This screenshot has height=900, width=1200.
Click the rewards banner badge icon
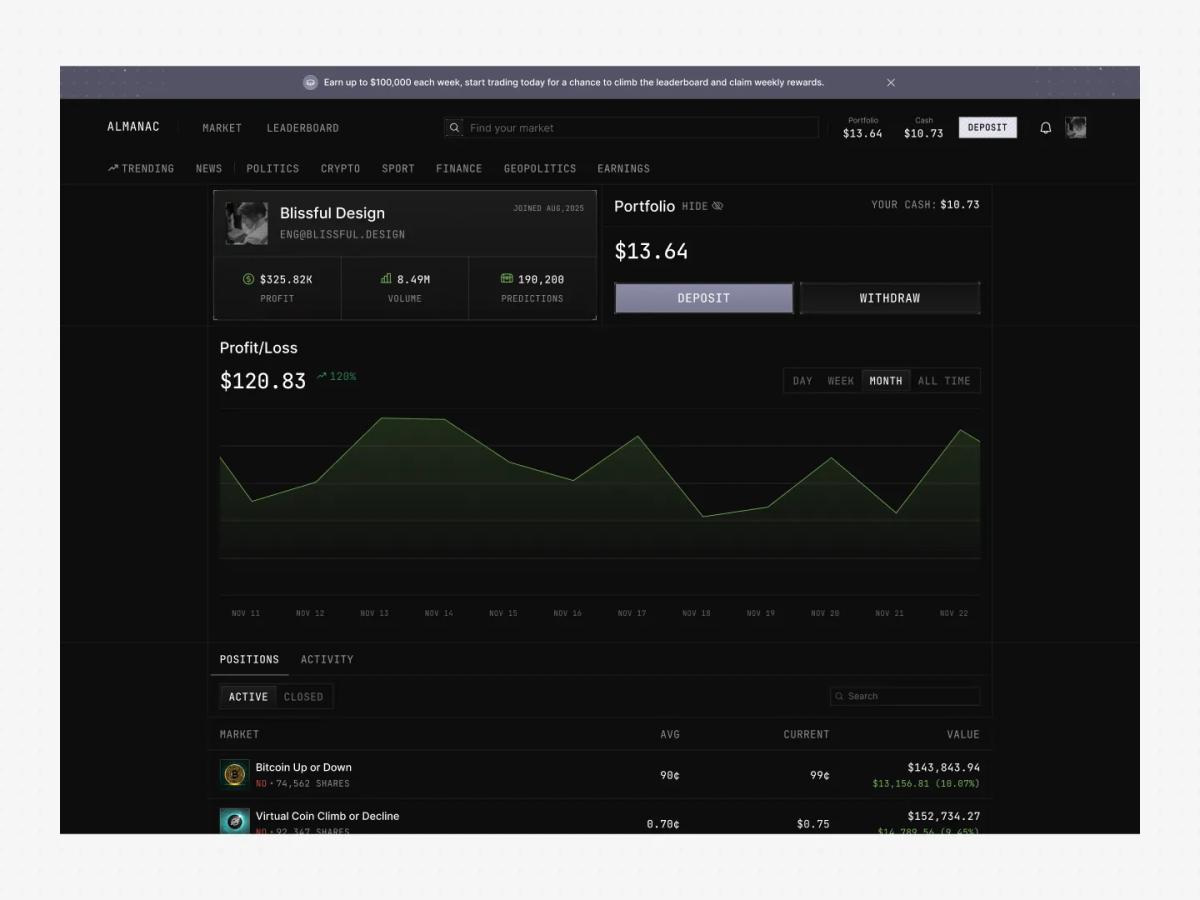pyautogui.click(x=310, y=83)
